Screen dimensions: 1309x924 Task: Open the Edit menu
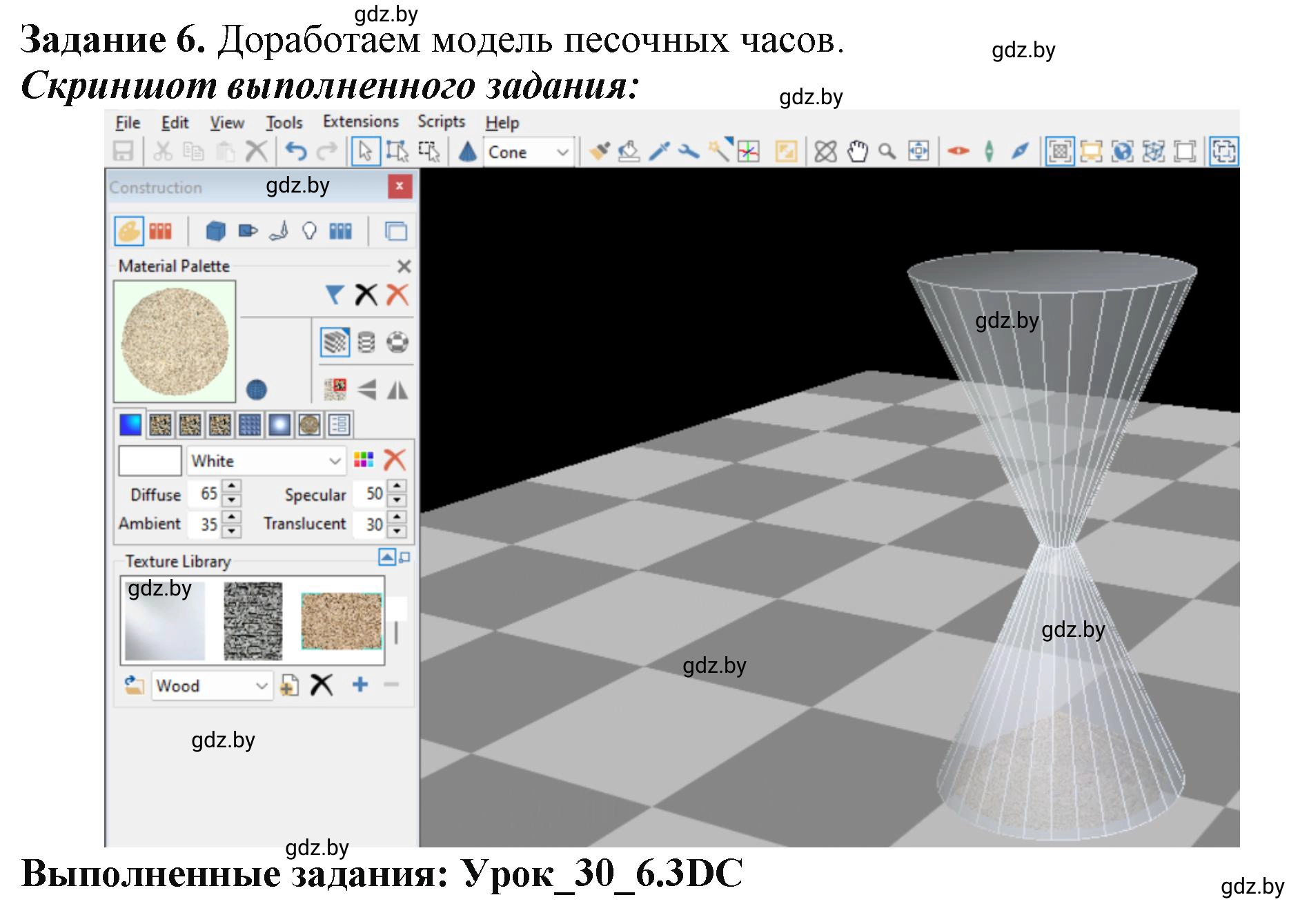[x=175, y=123]
